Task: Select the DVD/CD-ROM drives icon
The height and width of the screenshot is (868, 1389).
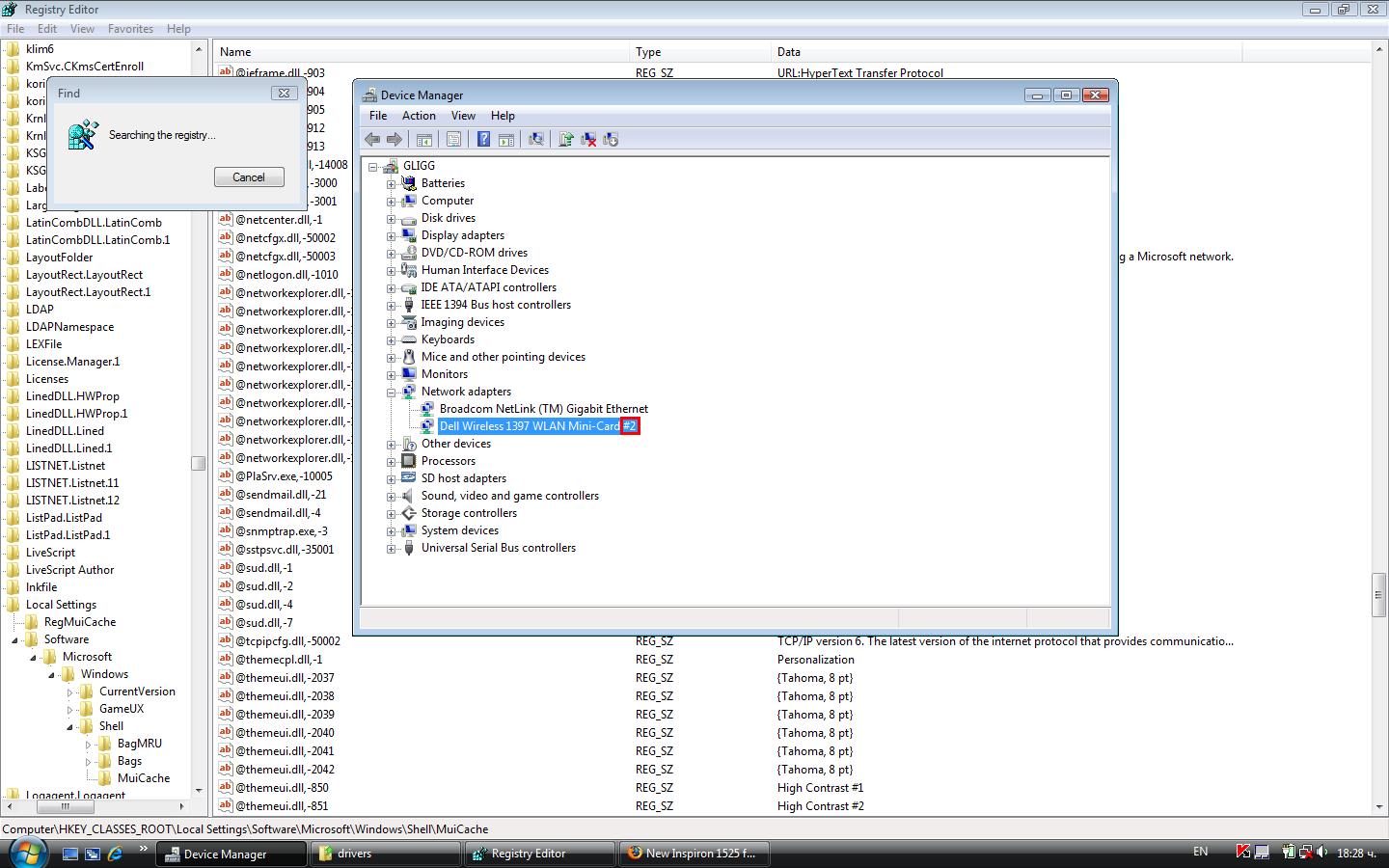Action: click(409, 253)
